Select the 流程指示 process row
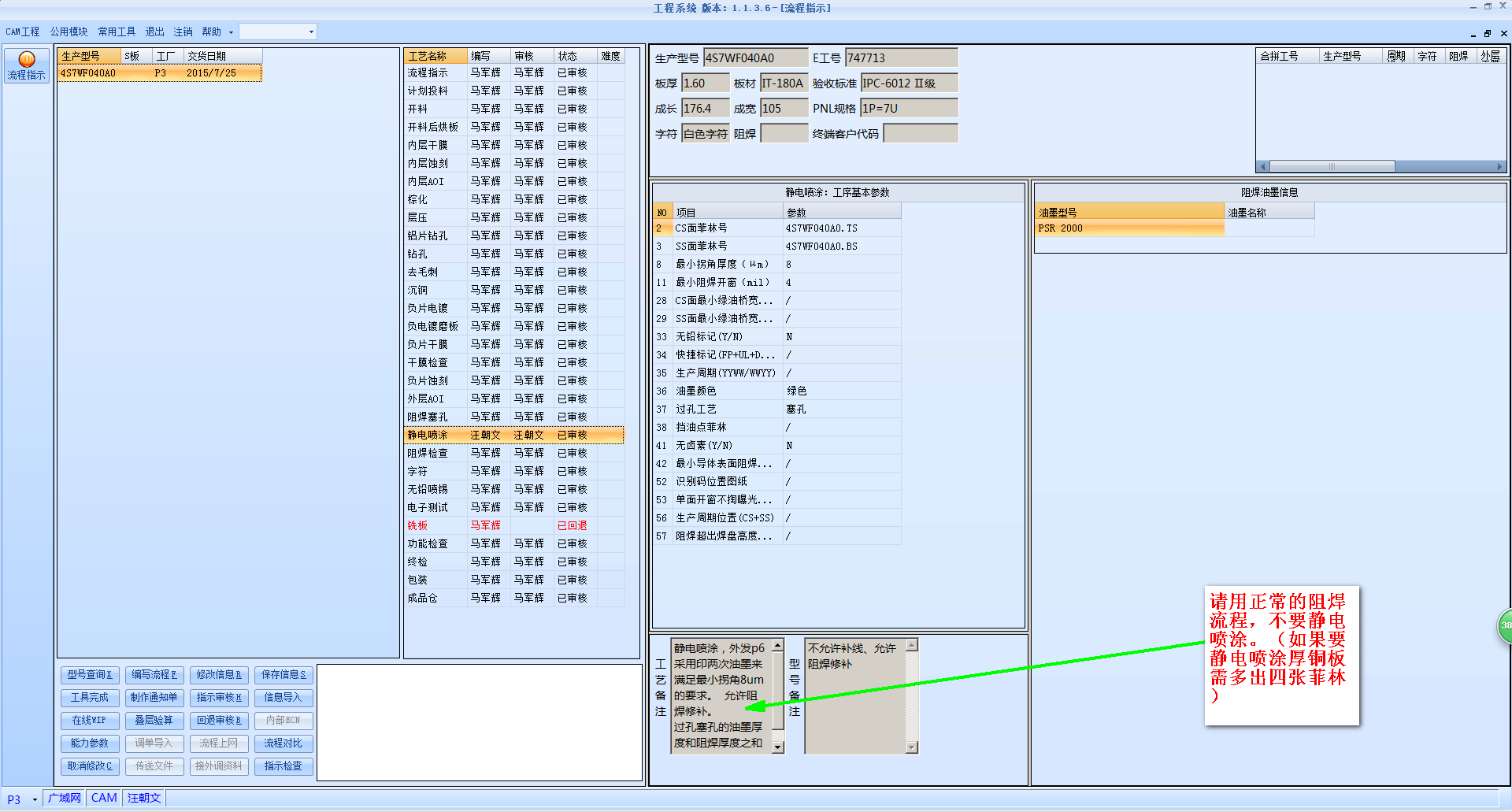Screen dimensions: 1512x812 click(514, 72)
